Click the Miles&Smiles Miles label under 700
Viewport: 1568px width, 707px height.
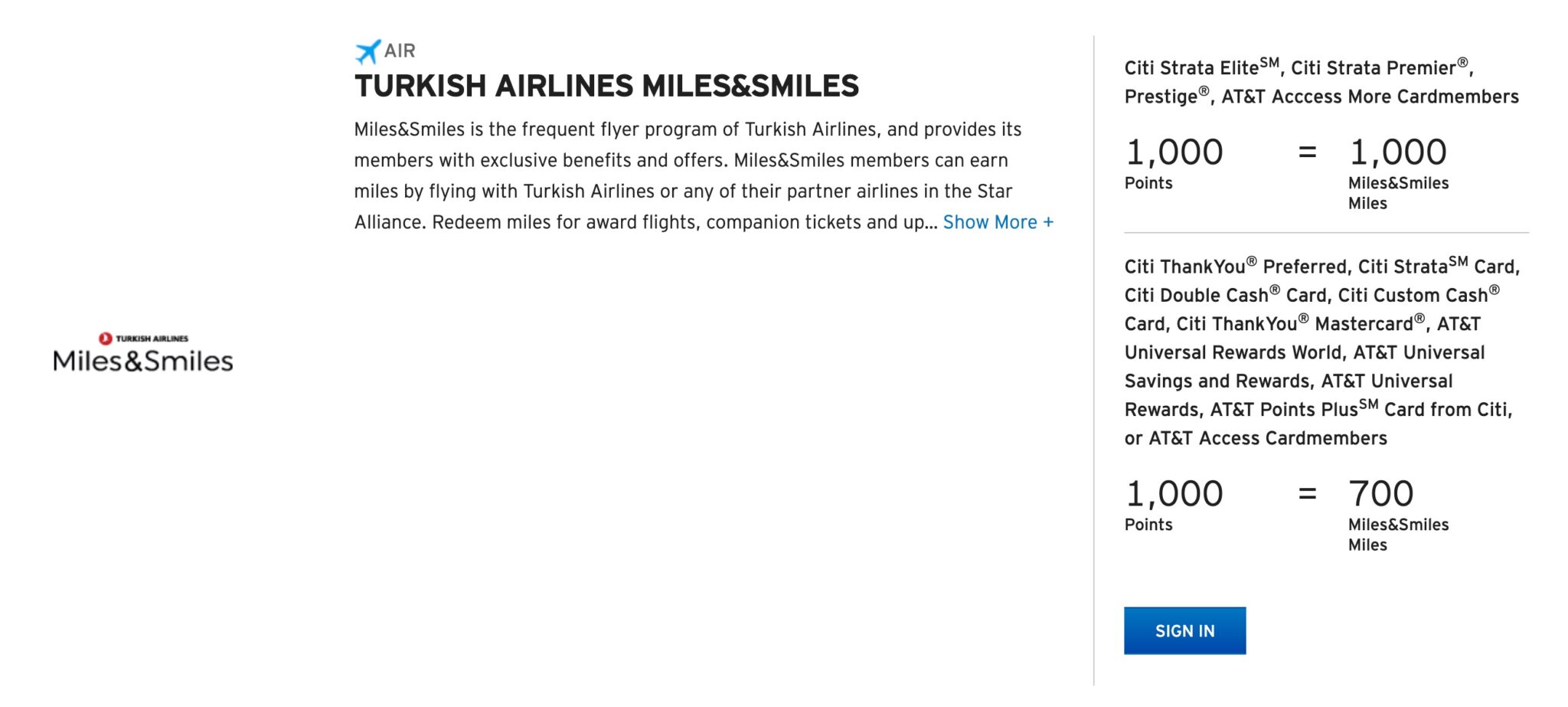(x=1398, y=535)
